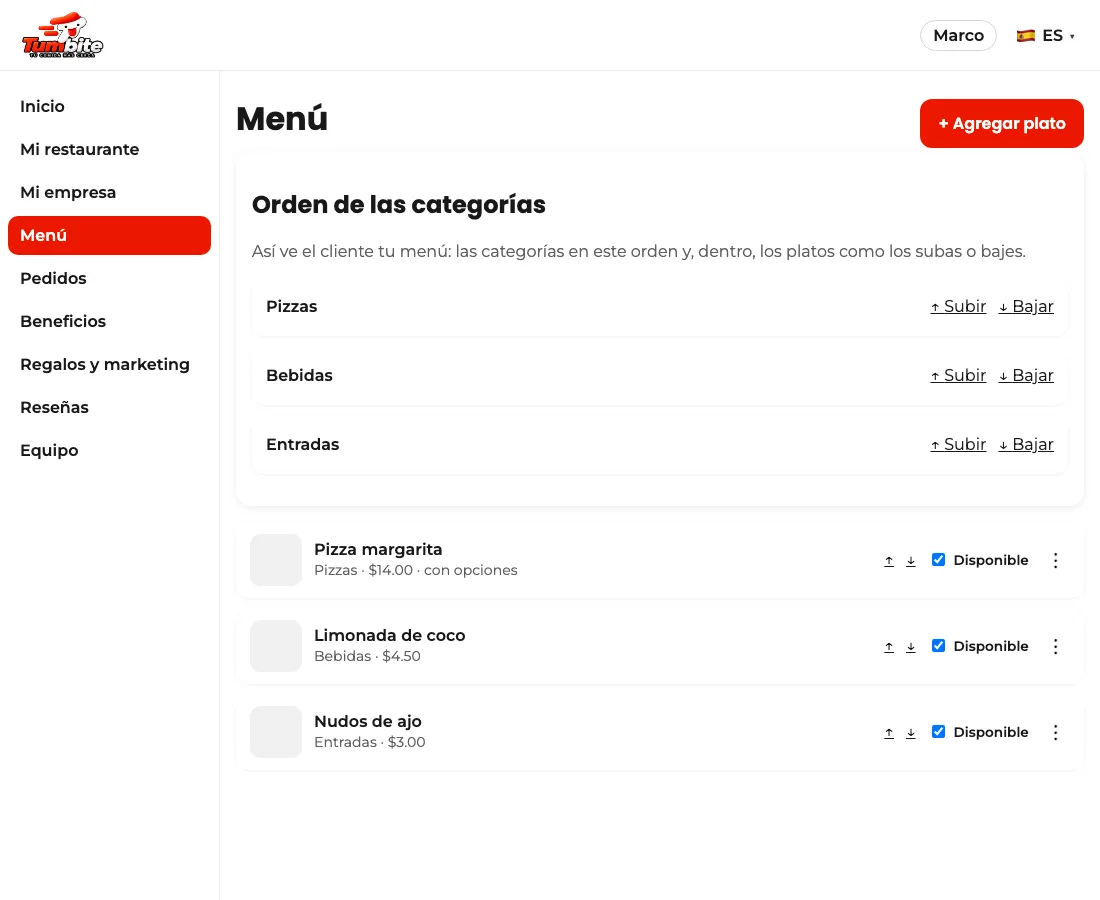Click 'Entradas · $3.00' text
The height and width of the screenshot is (900, 1100).
(x=370, y=742)
